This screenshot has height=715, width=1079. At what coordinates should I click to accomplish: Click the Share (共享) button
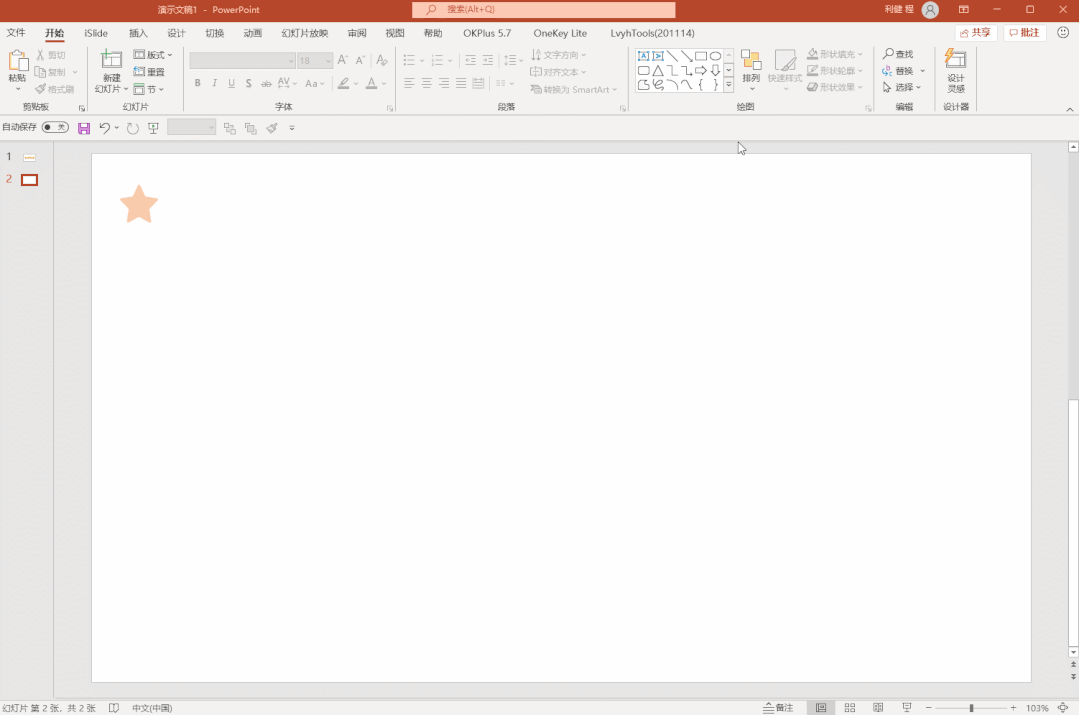point(976,32)
